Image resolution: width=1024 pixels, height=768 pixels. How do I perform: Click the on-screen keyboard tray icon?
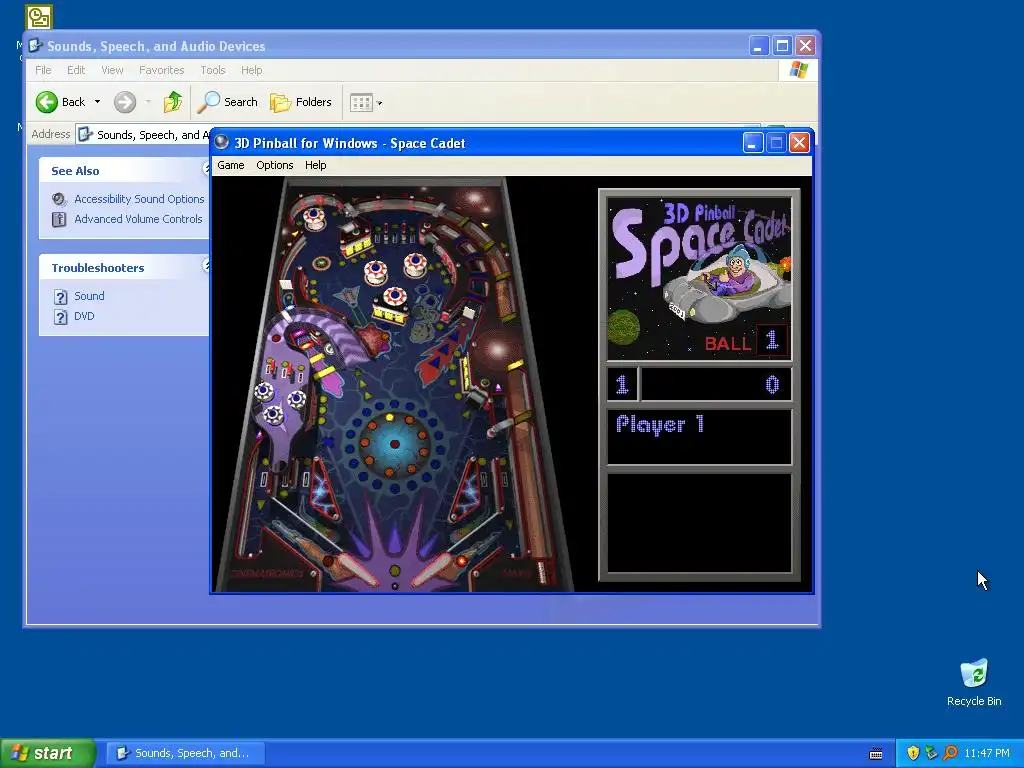coord(876,754)
